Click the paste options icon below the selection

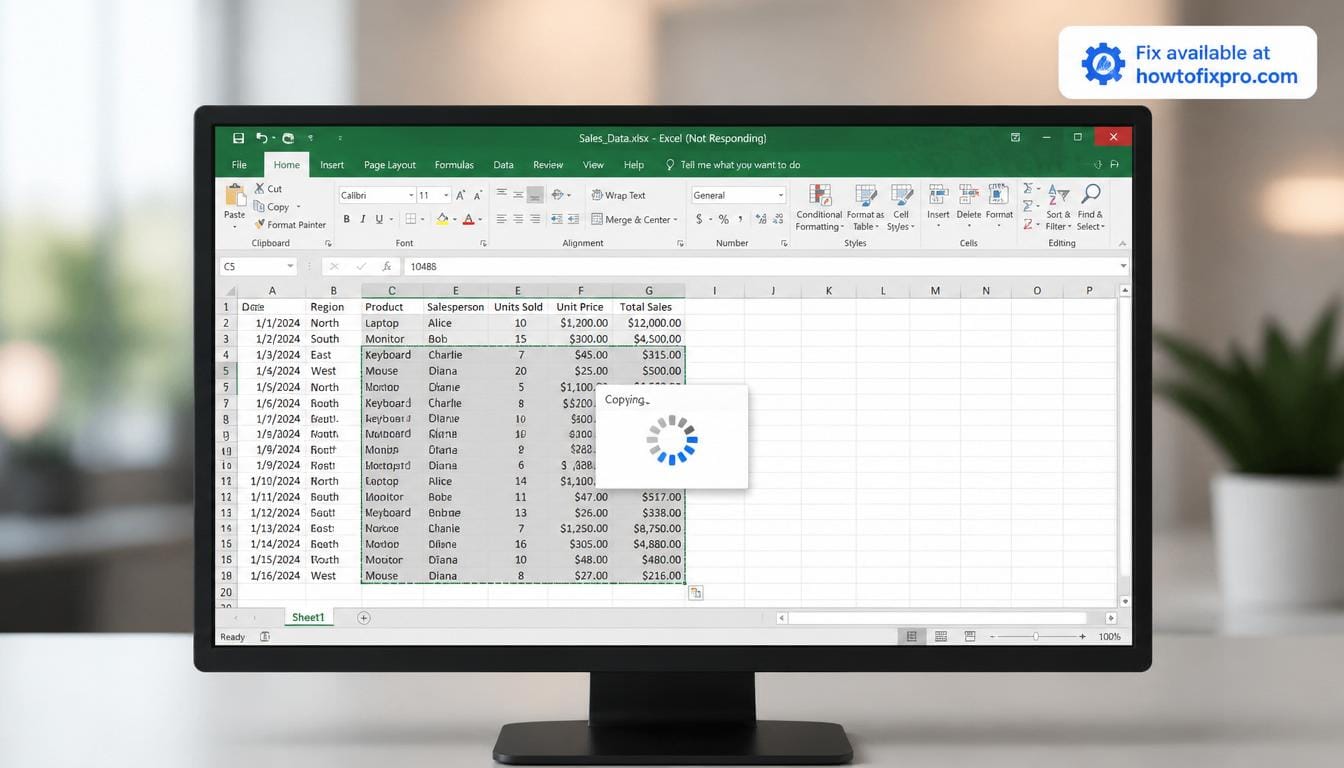pyautogui.click(x=695, y=593)
